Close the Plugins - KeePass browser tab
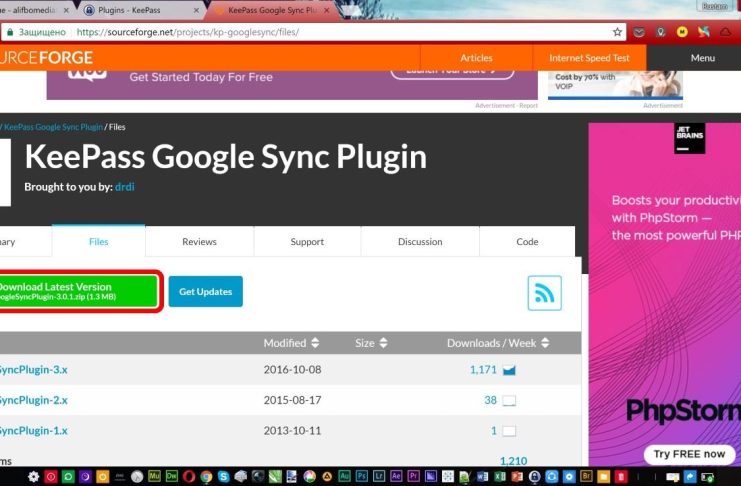Viewport: 741px width, 486px height. (196, 10)
